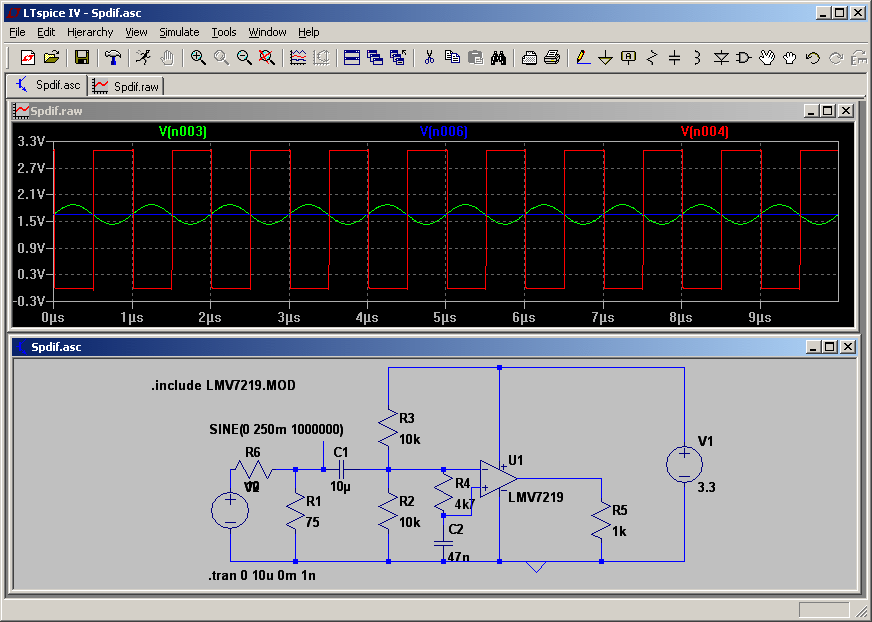Place an Inductor component
This screenshot has height=622, width=872.
pos(697,57)
